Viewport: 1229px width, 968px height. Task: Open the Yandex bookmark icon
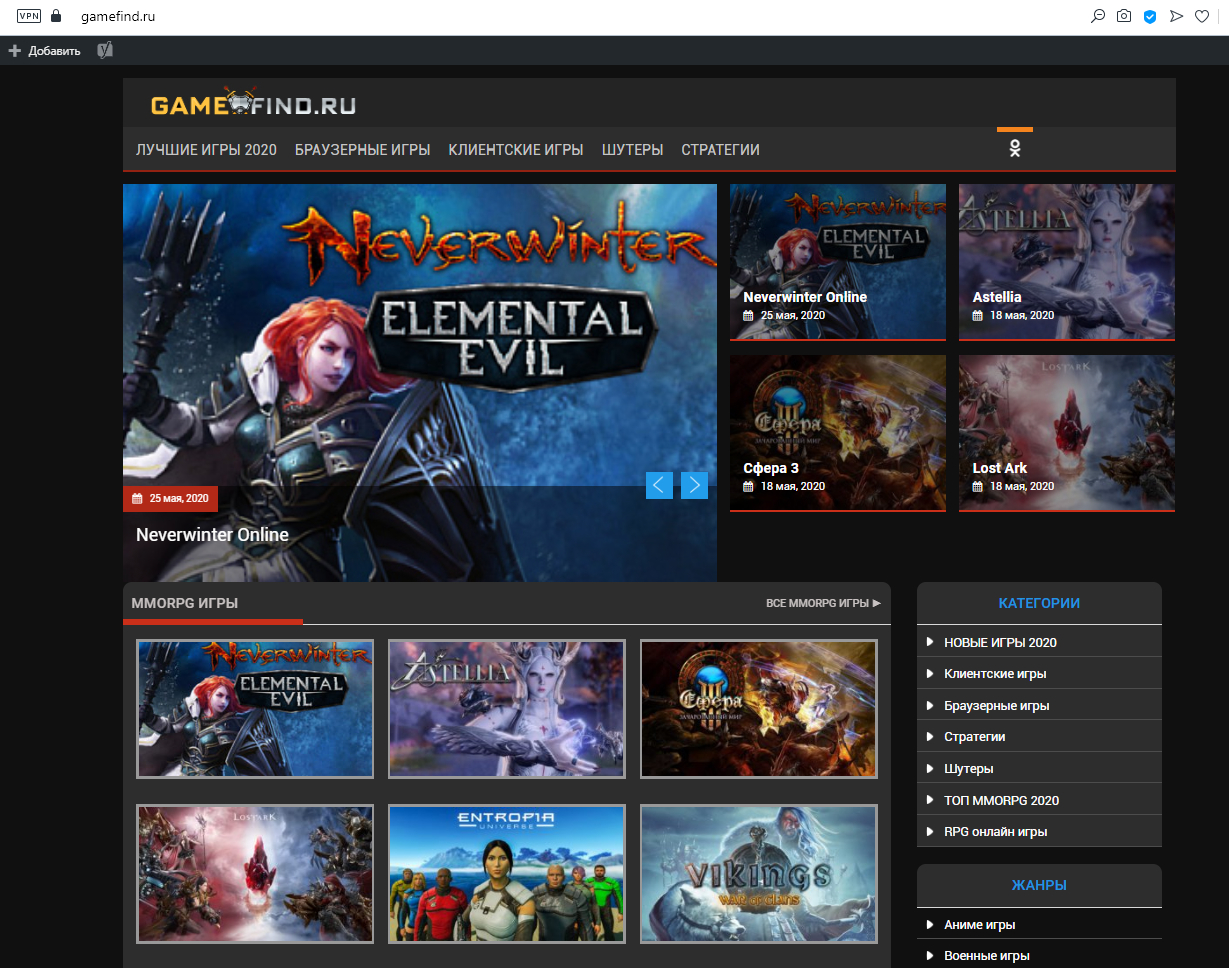tap(105, 50)
